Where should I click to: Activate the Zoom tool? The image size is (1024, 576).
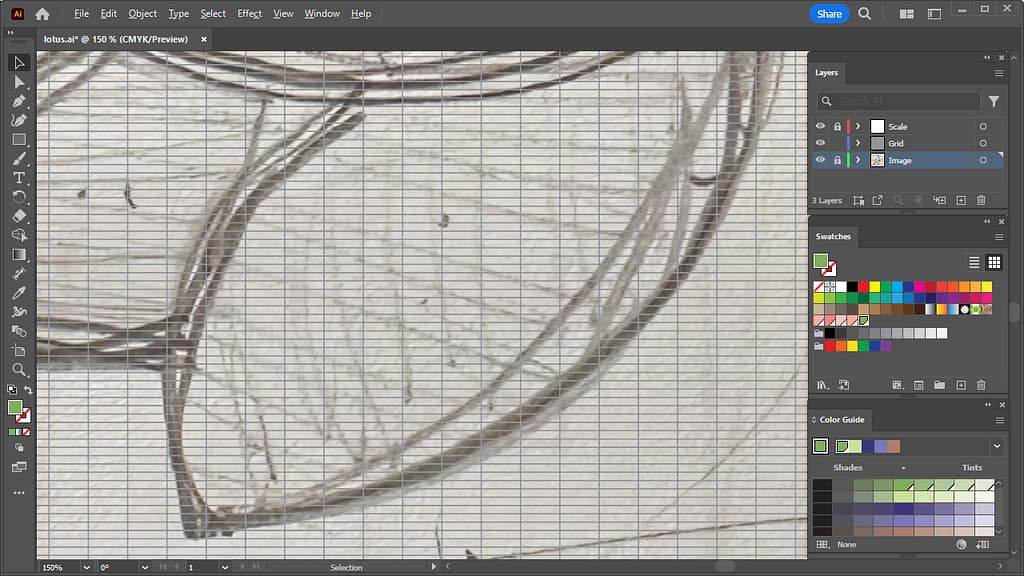(x=19, y=370)
